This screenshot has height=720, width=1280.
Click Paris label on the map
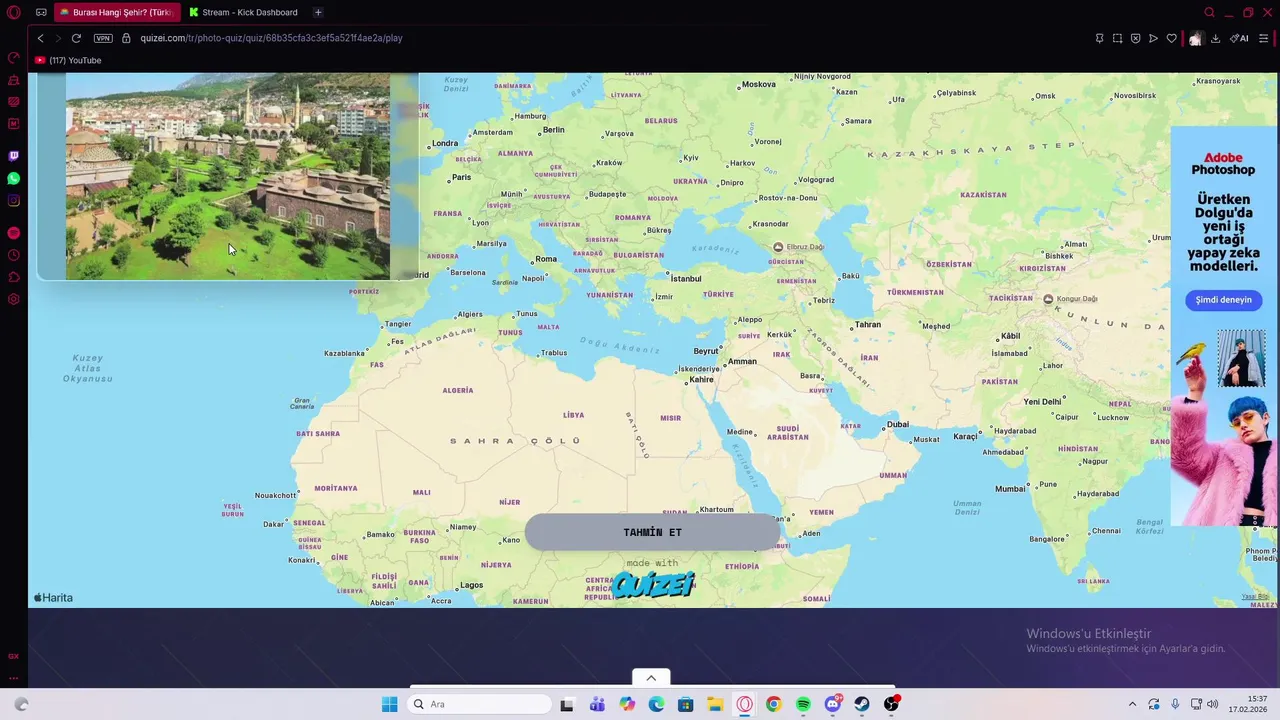[461, 177]
